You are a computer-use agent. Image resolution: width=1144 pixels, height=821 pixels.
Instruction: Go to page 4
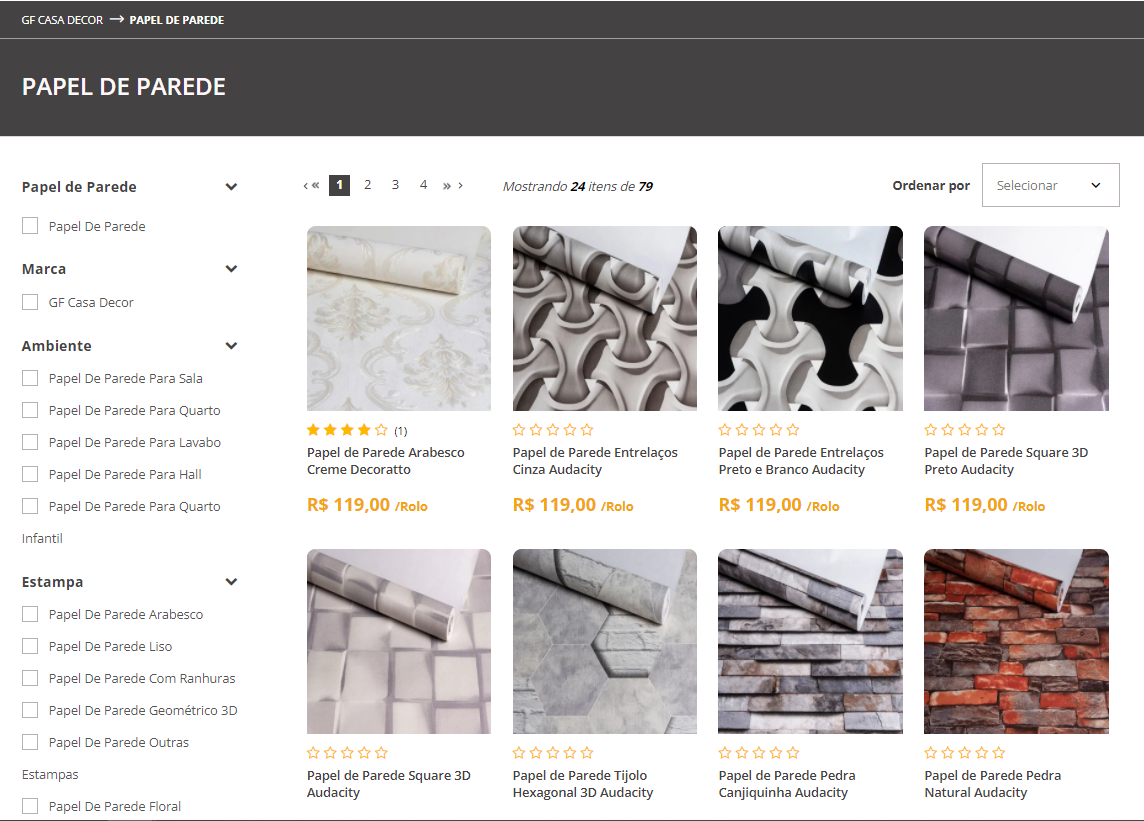coord(423,185)
